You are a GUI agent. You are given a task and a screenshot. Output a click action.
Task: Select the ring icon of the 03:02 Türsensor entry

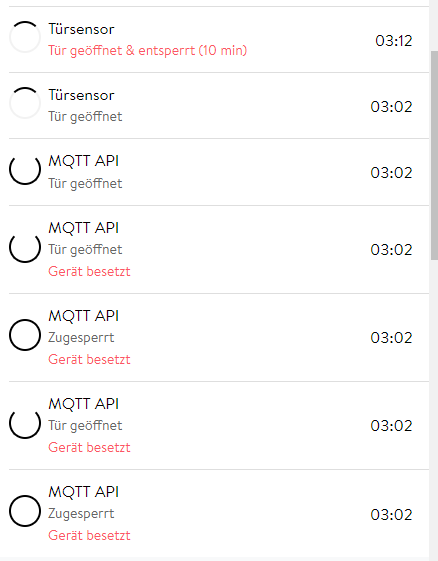(x=25, y=103)
